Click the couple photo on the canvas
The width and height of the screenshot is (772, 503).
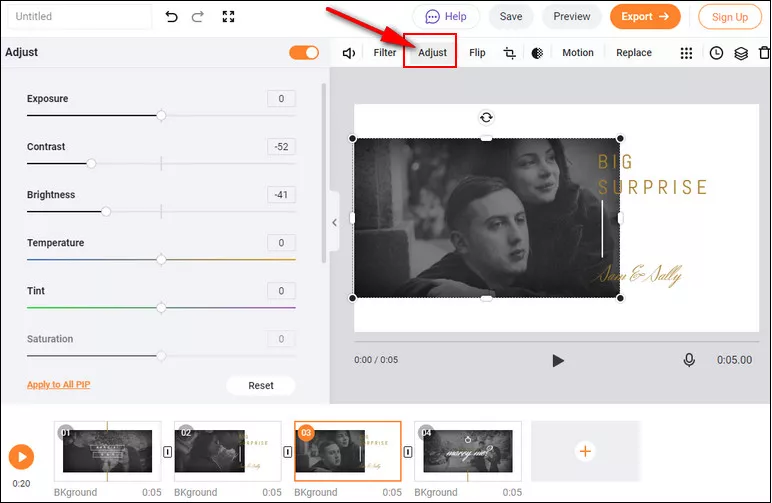tap(486, 218)
